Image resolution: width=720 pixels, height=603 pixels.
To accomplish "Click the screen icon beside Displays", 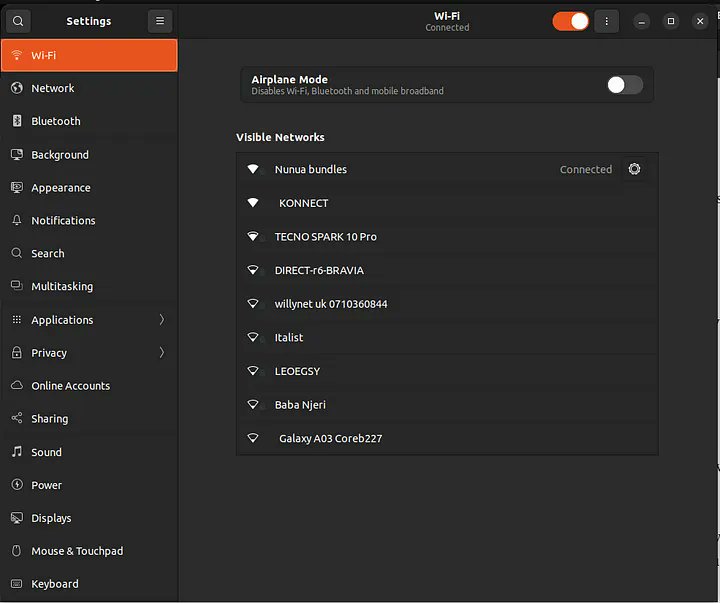I will coord(17,518).
